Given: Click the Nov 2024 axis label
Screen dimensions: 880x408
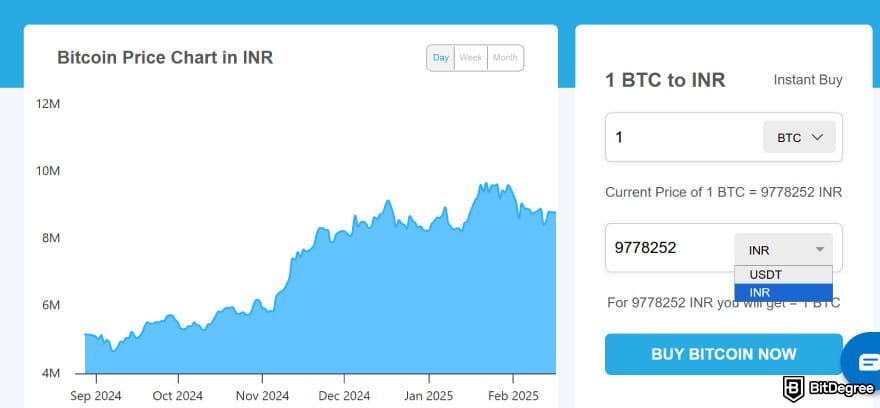Looking at the screenshot, I should click(x=262, y=396).
